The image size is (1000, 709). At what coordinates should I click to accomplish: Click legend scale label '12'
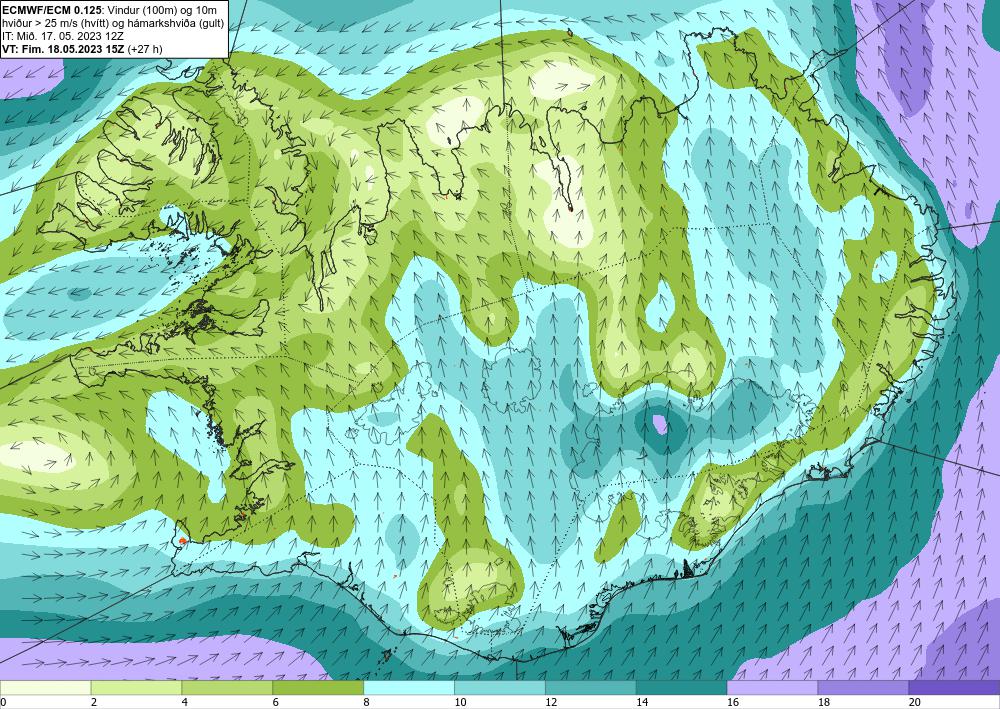551,702
